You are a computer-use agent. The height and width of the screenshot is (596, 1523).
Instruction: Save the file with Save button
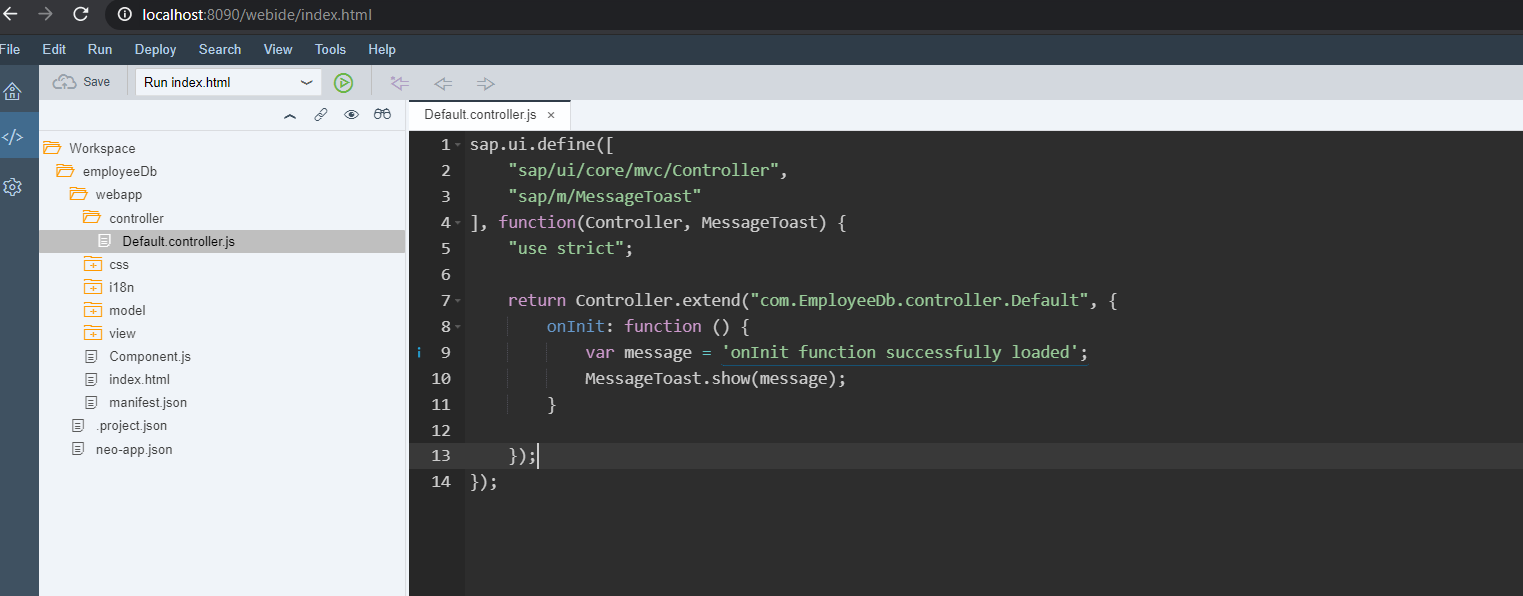(x=82, y=82)
